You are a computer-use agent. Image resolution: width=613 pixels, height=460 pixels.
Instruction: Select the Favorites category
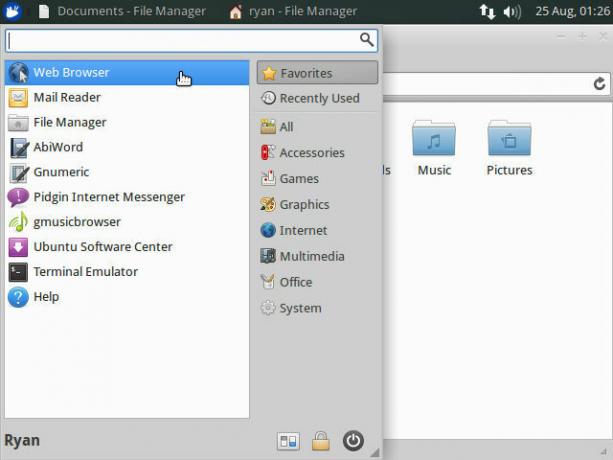pyautogui.click(x=317, y=73)
